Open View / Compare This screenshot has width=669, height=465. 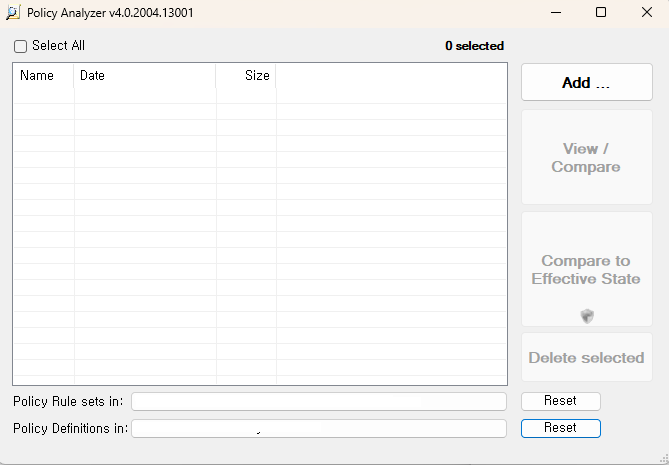tap(586, 158)
